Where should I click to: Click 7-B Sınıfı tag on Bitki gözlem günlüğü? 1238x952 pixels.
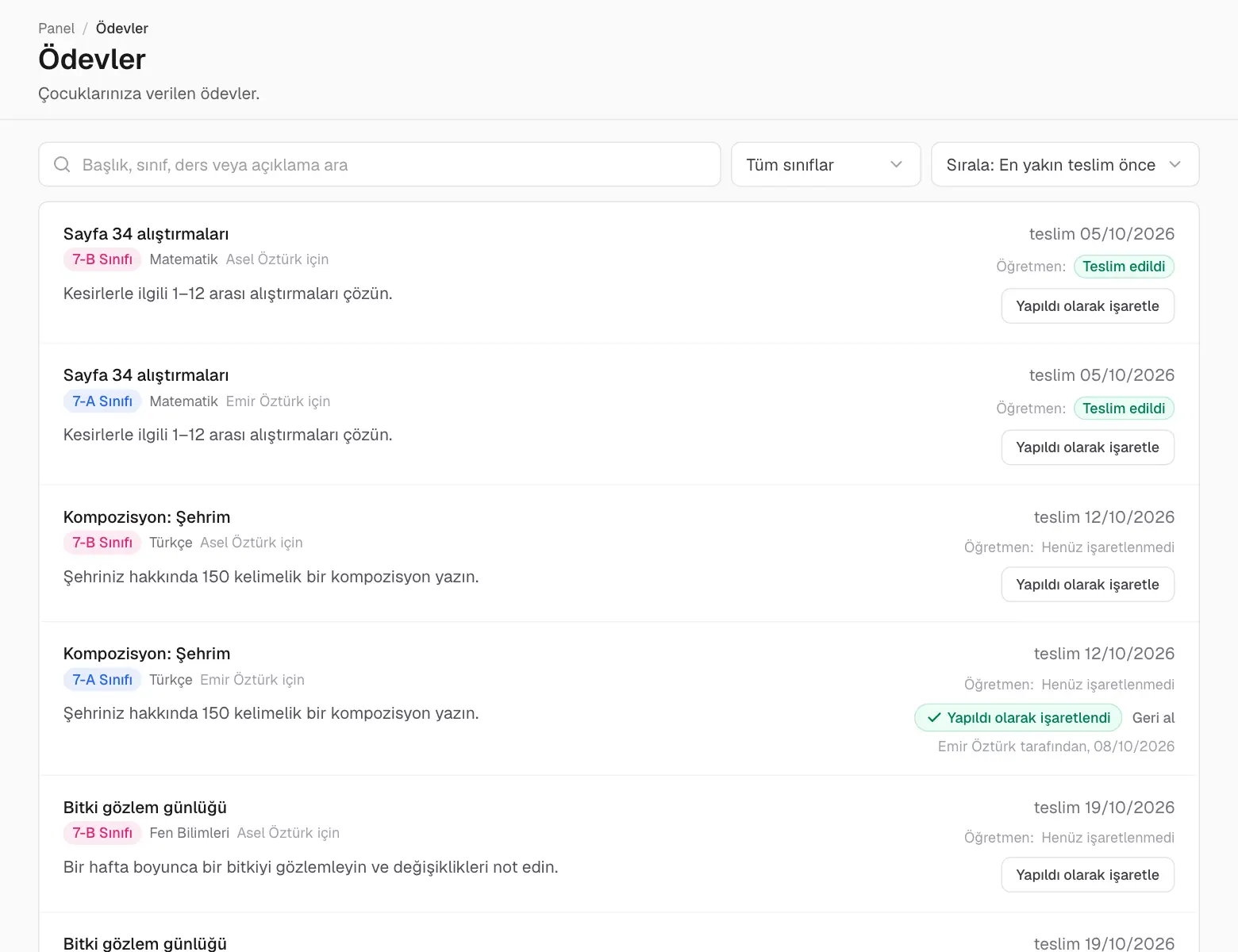click(102, 833)
